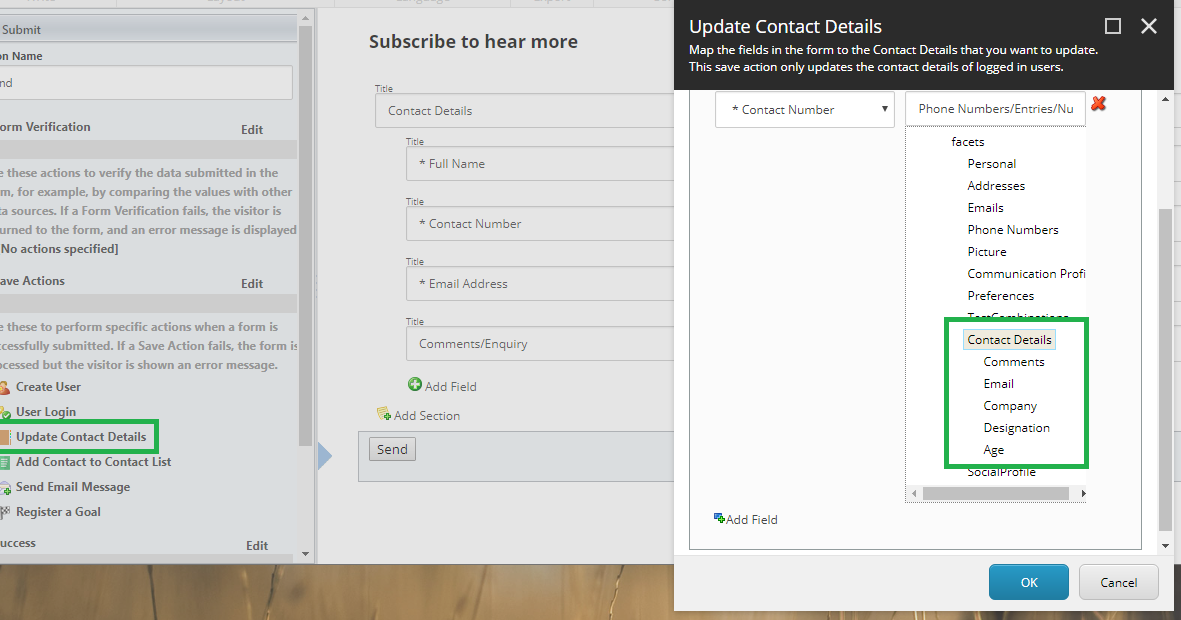
Task: Cancel the Update Contact Details dialog
Action: (x=1118, y=581)
